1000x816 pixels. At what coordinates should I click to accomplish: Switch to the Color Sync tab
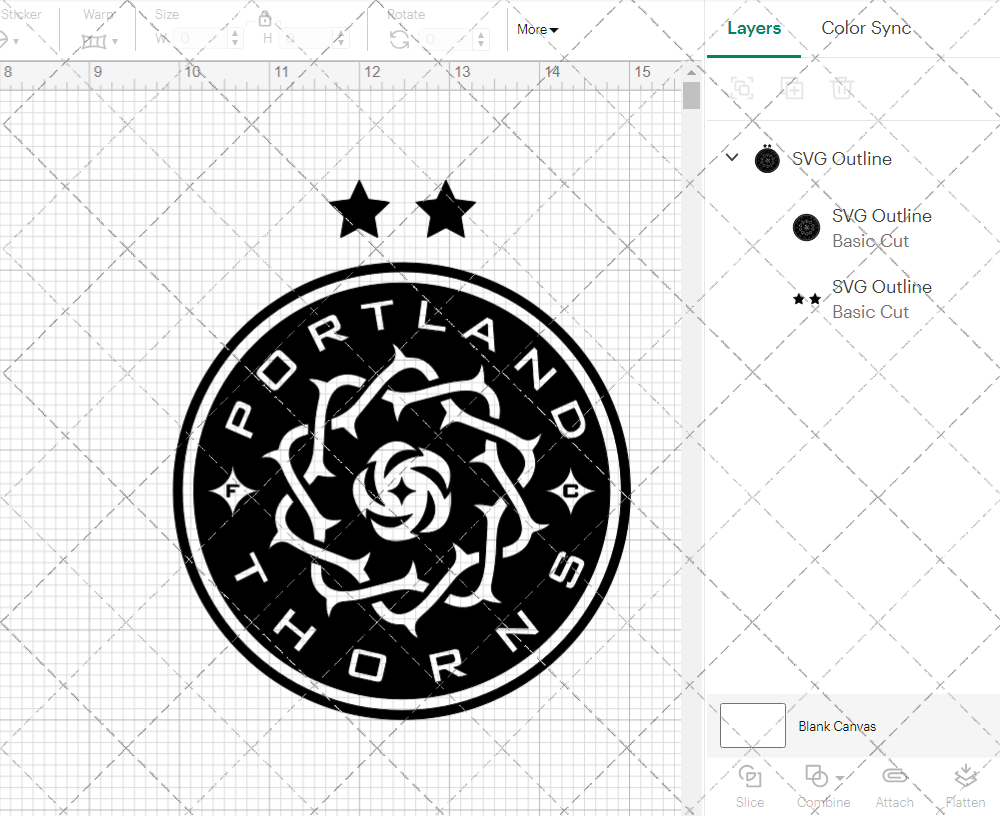pyautogui.click(x=866, y=28)
